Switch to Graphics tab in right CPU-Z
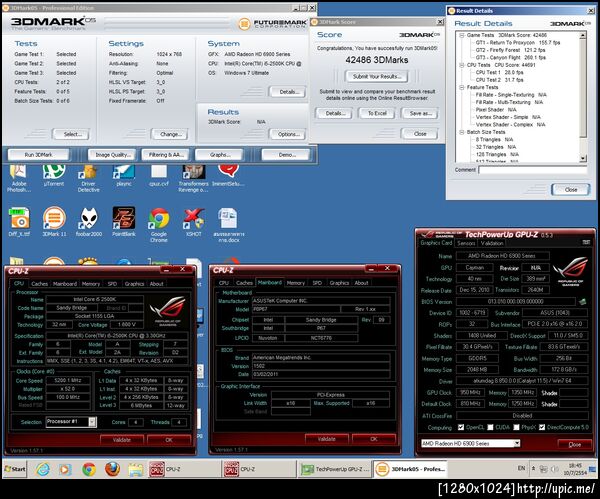600x499 pixels. pyautogui.click(x=339, y=283)
